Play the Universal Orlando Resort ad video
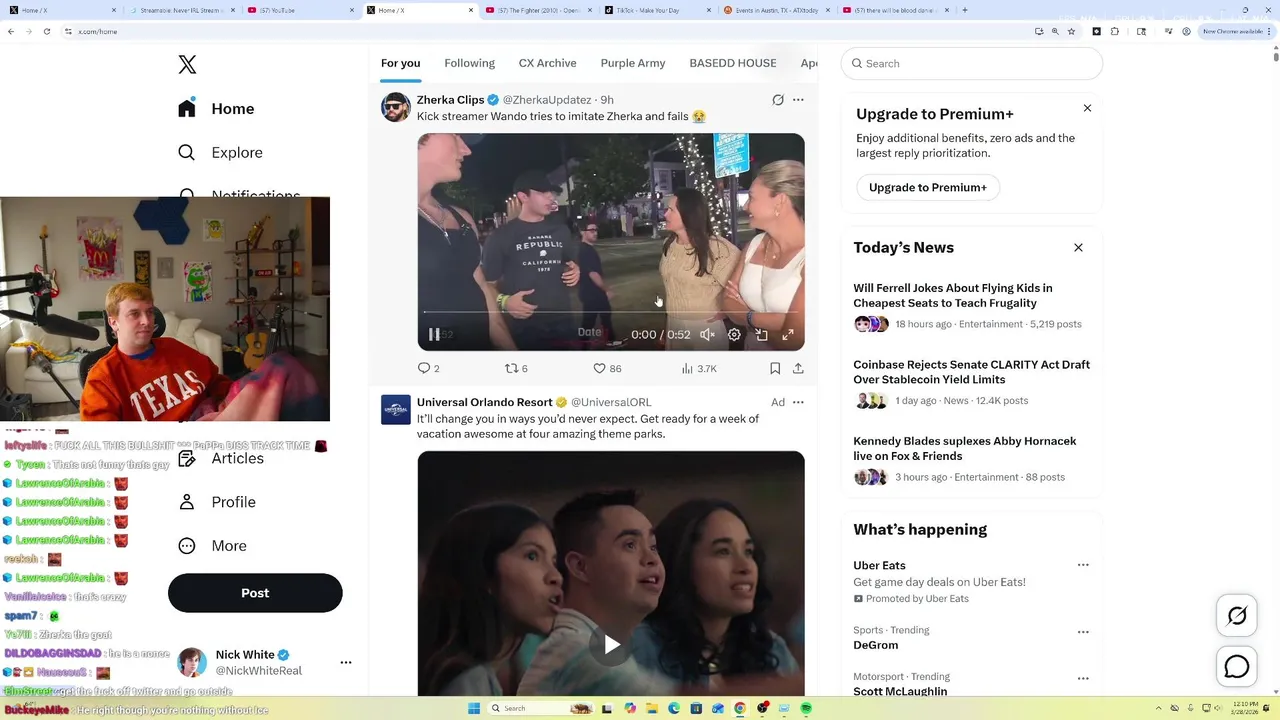1280x720 pixels. coord(611,645)
